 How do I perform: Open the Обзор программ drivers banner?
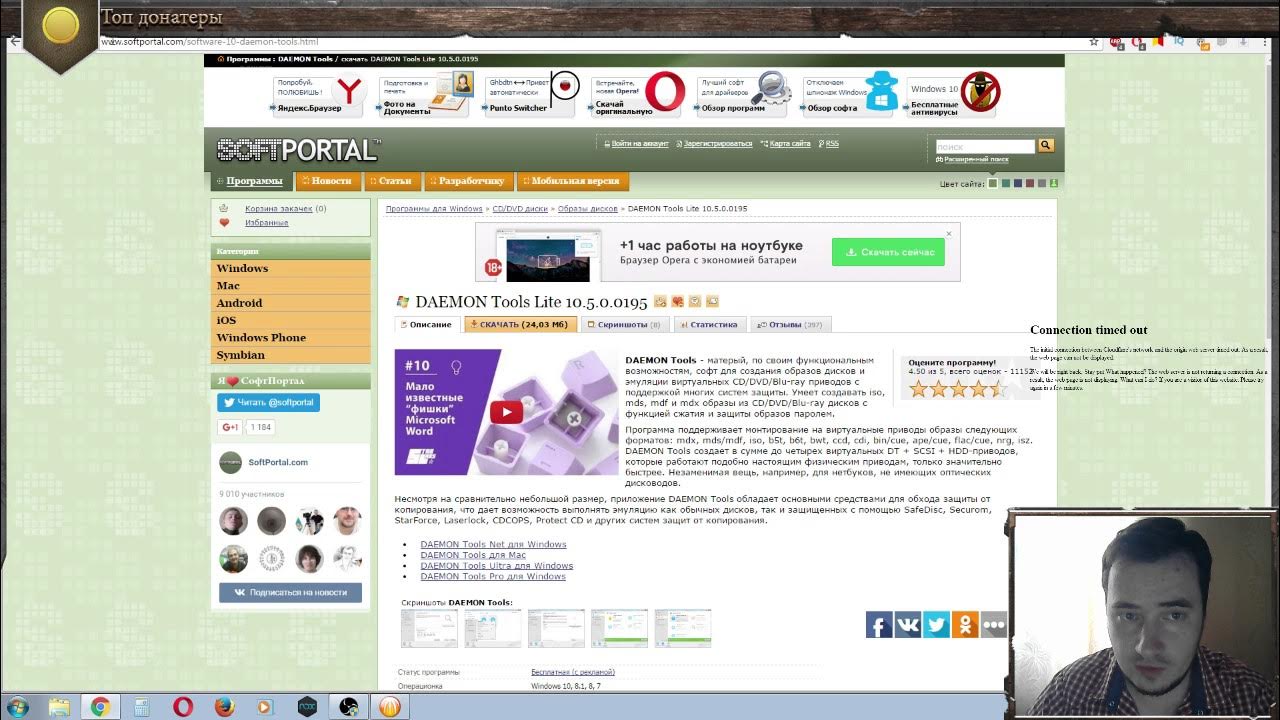click(743, 95)
